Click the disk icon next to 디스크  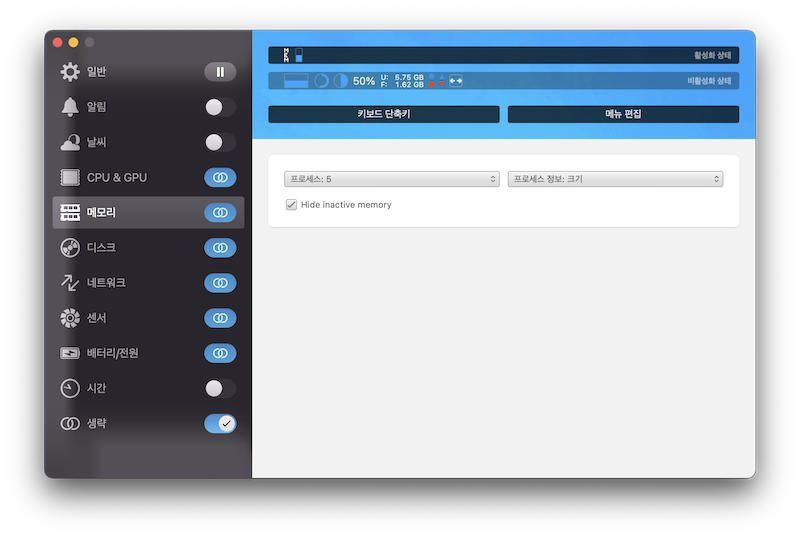click(x=70, y=248)
